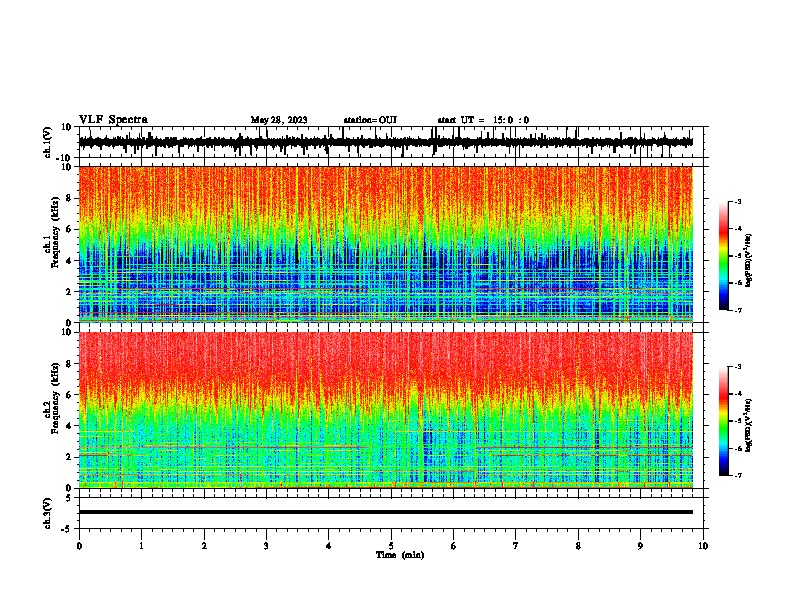Click the flat black ch.3 voltage trace

pyautogui.click(x=385, y=512)
